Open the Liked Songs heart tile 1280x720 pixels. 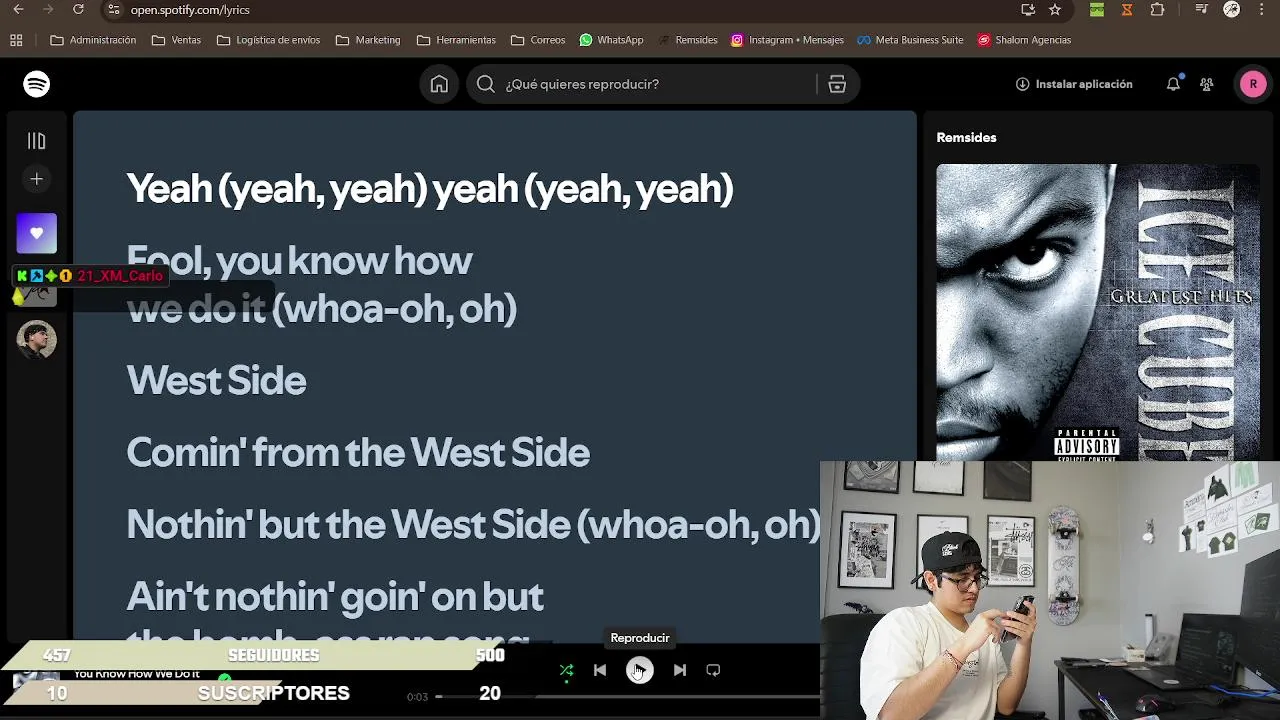(37, 233)
